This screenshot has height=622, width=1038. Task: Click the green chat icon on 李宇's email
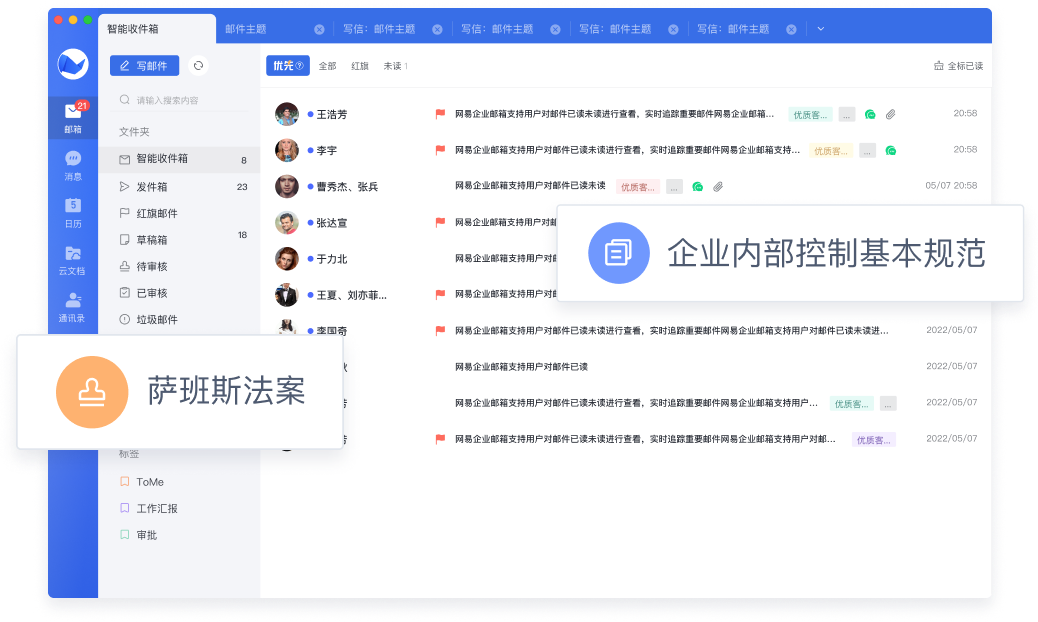[890, 151]
